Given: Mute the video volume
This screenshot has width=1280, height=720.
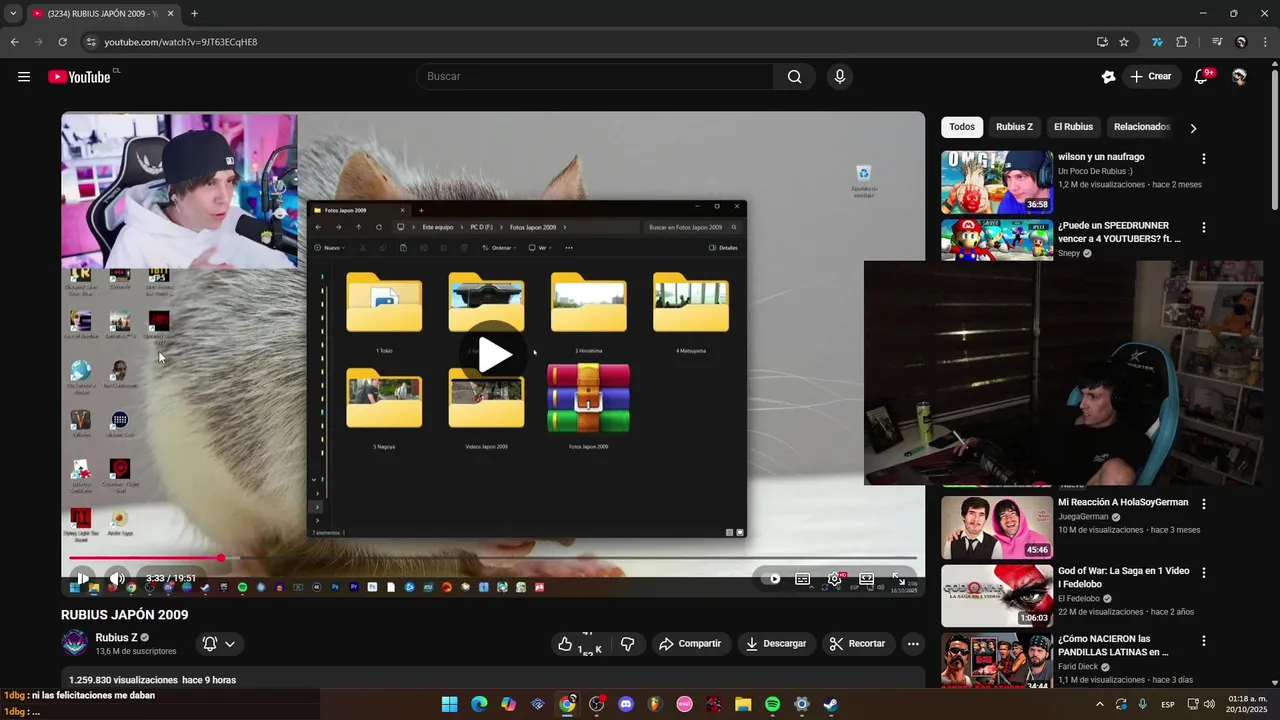Looking at the screenshot, I should pyautogui.click(x=117, y=578).
